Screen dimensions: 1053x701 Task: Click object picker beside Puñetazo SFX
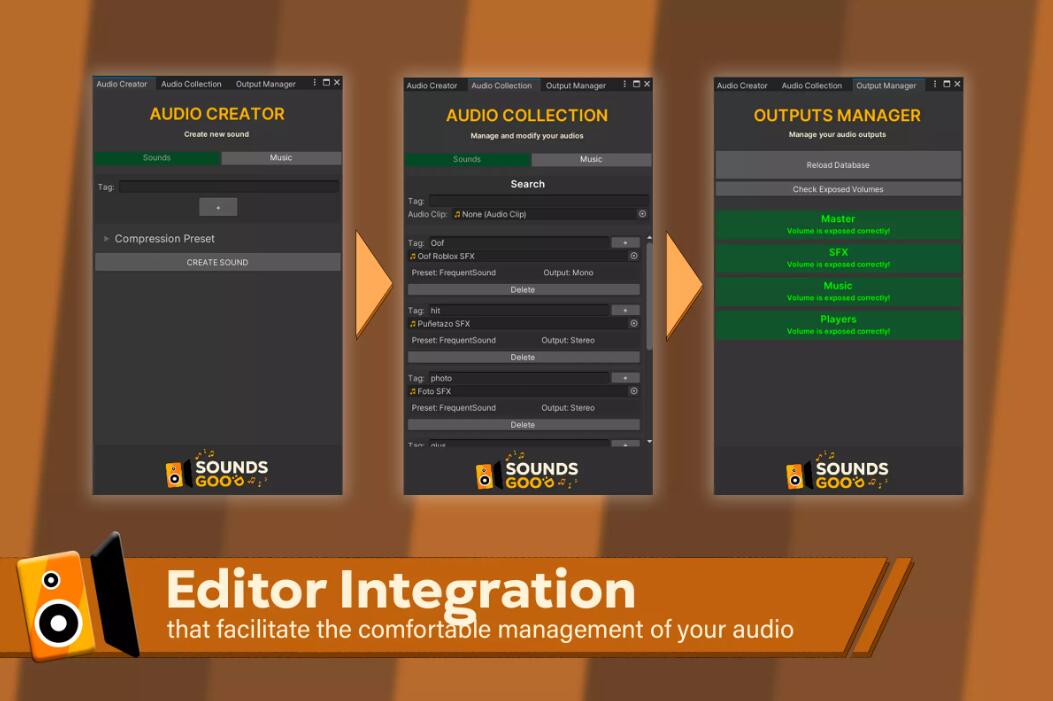click(x=633, y=324)
